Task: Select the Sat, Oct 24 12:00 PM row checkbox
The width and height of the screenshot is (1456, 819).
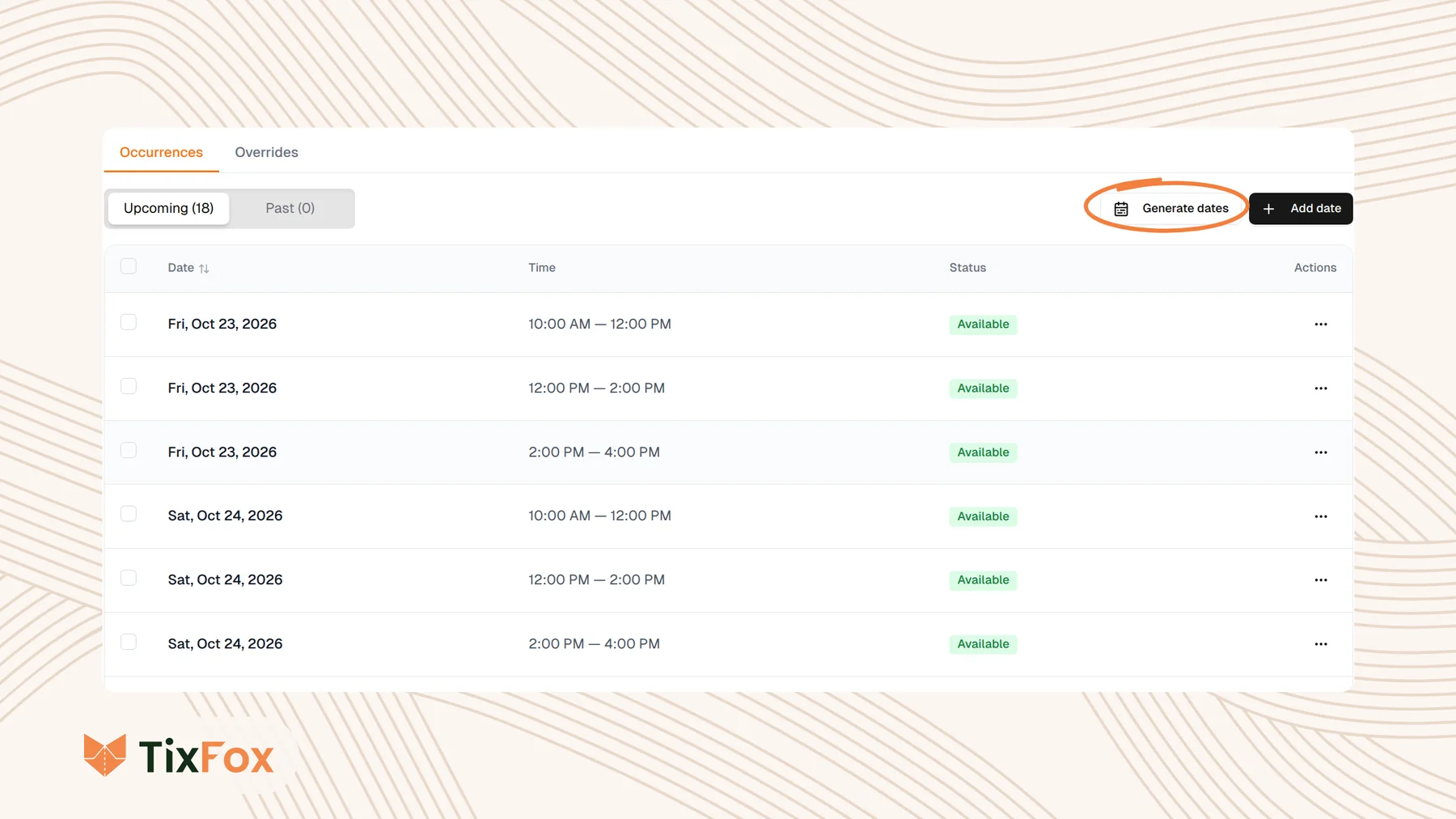Action: tap(129, 578)
